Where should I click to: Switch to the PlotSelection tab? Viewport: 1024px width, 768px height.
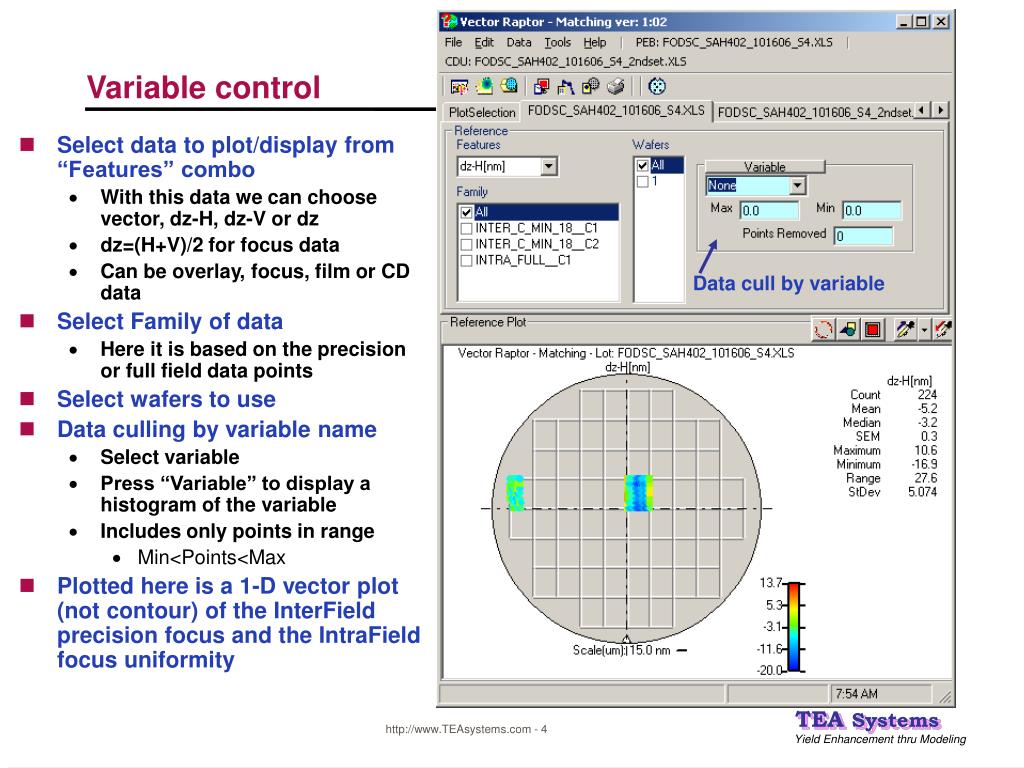click(x=482, y=112)
